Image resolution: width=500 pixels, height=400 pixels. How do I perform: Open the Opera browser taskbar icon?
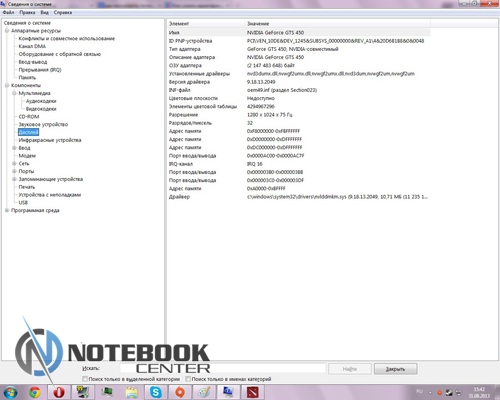point(59,392)
